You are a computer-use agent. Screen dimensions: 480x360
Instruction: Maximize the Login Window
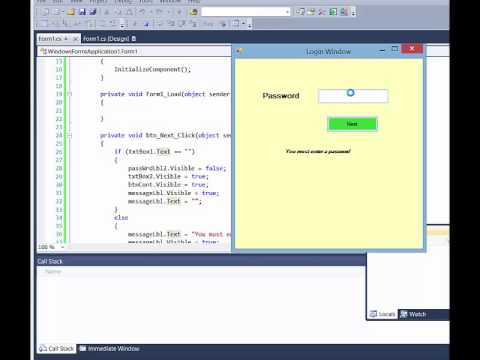point(395,50)
